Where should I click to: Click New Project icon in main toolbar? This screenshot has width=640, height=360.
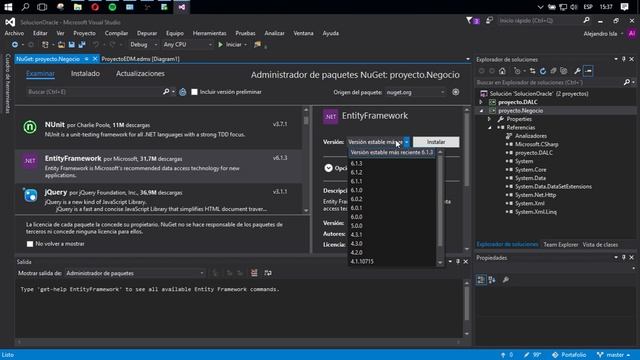click(x=45, y=44)
